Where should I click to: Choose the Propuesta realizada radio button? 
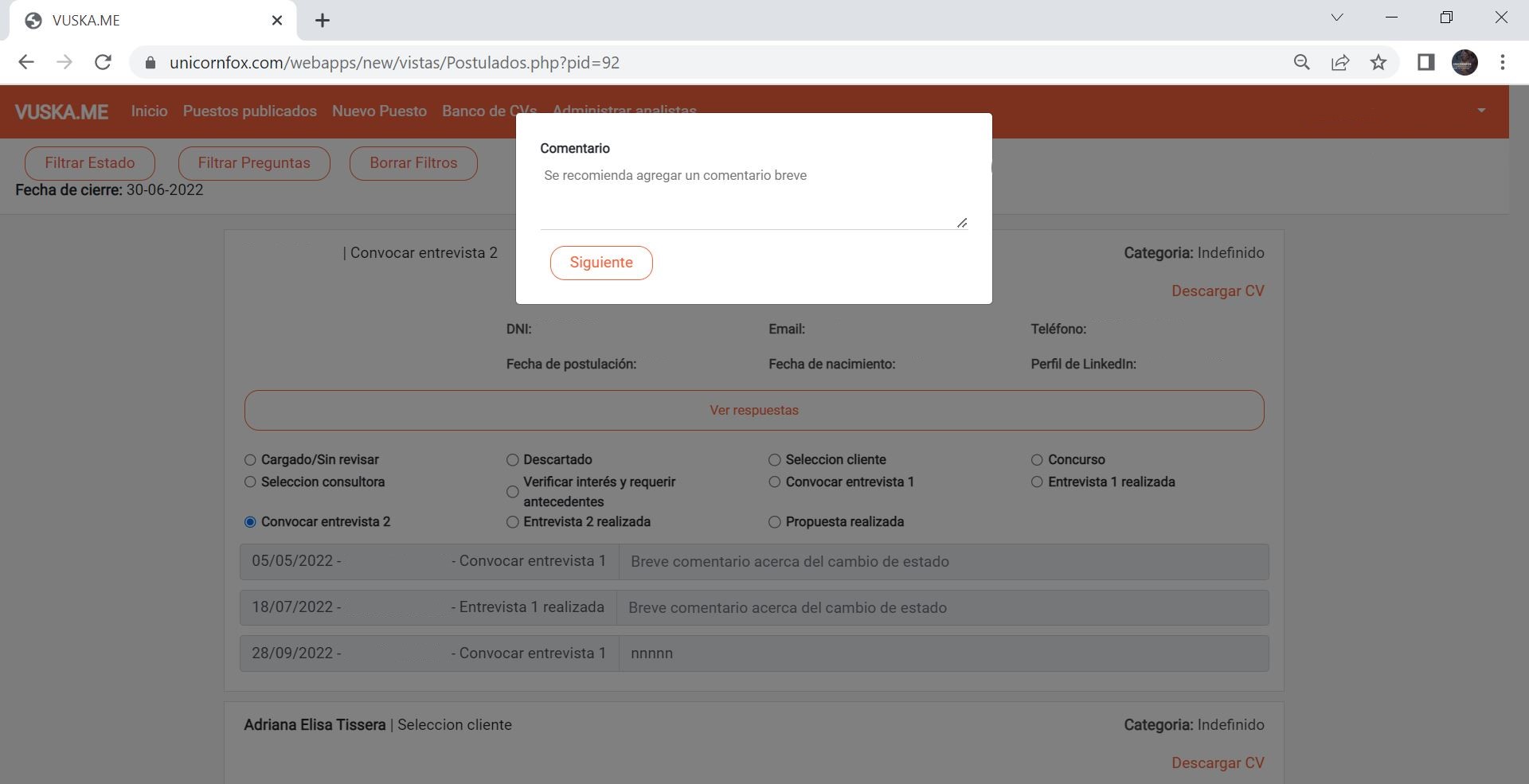tap(774, 522)
